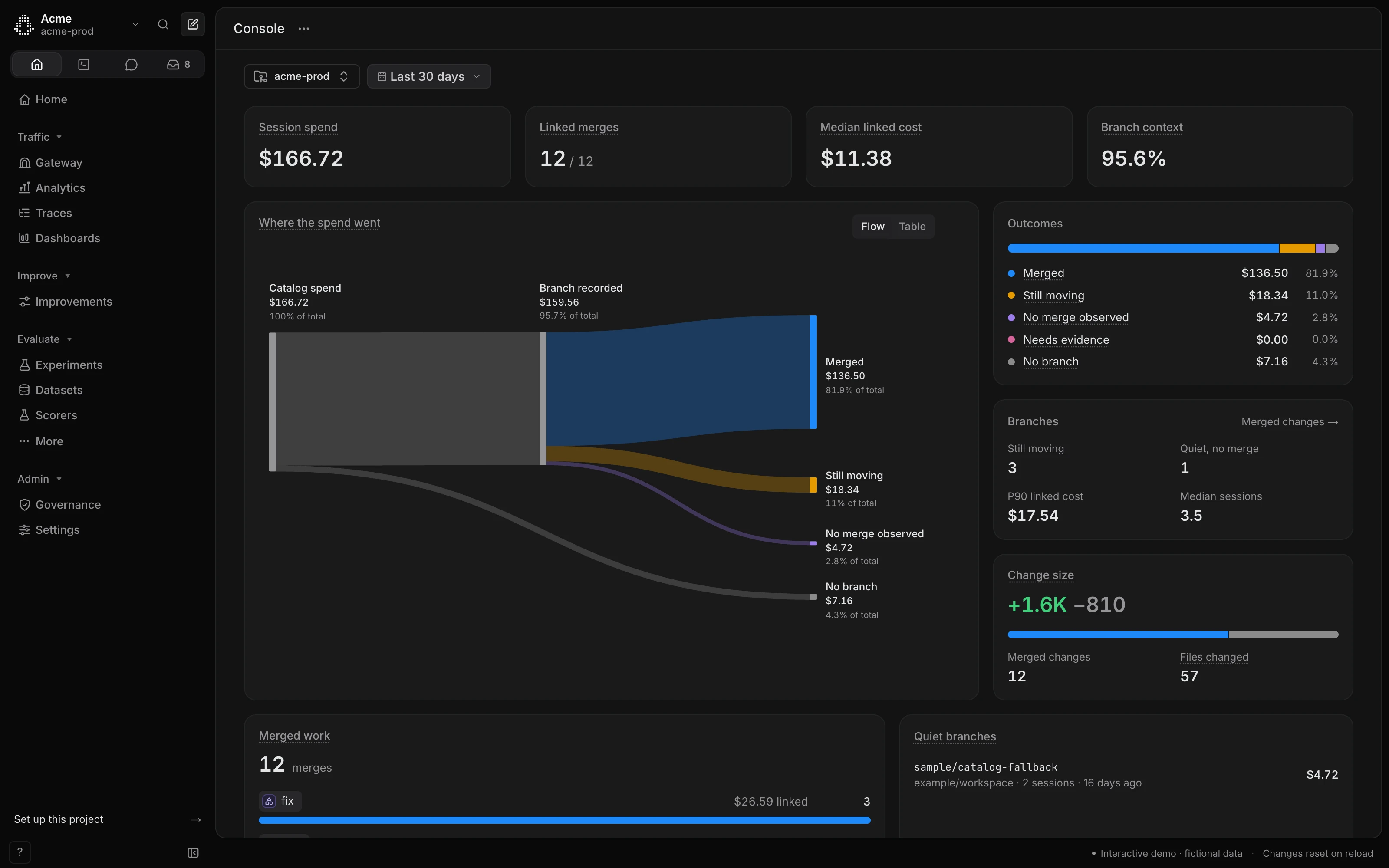The image size is (1389, 868).
Task: Expand Acme workspace switcher chevron
Action: point(135,24)
